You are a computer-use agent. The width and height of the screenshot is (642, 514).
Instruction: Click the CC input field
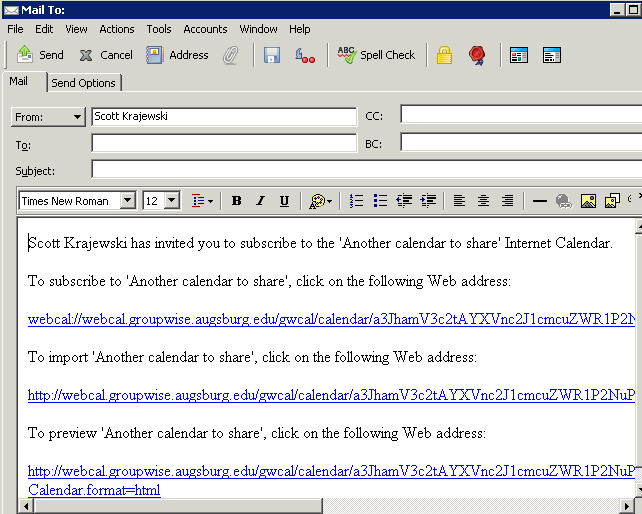coord(521,114)
